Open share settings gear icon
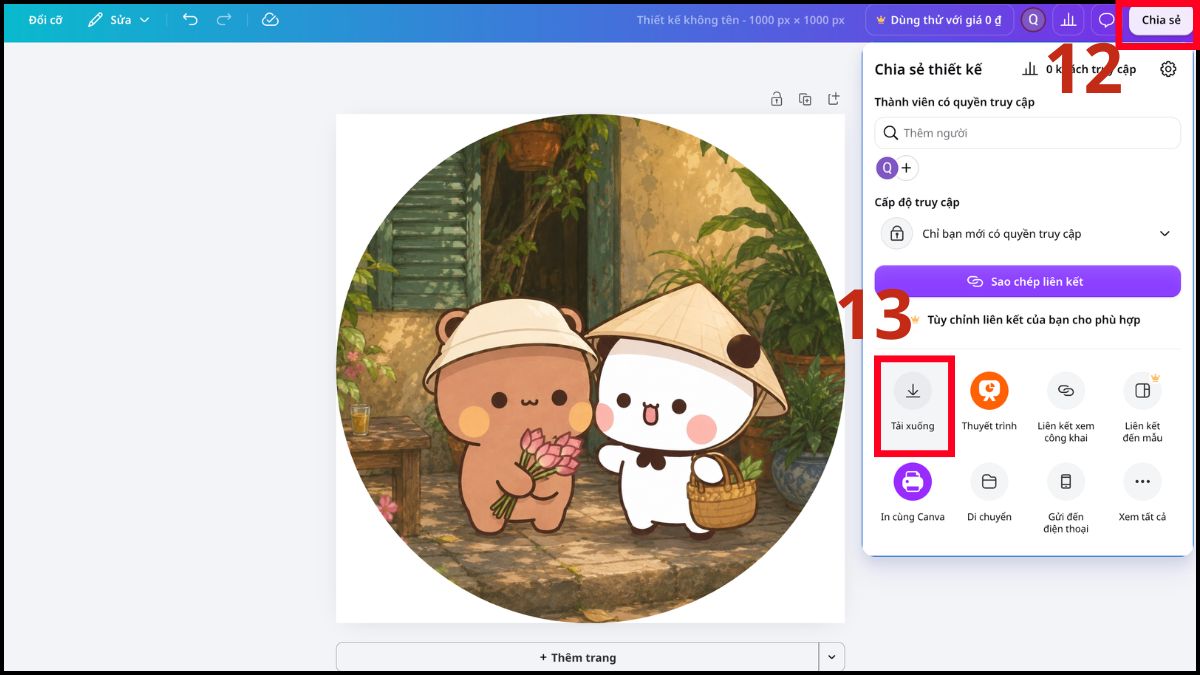This screenshot has height=675, width=1200. tap(1168, 69)
